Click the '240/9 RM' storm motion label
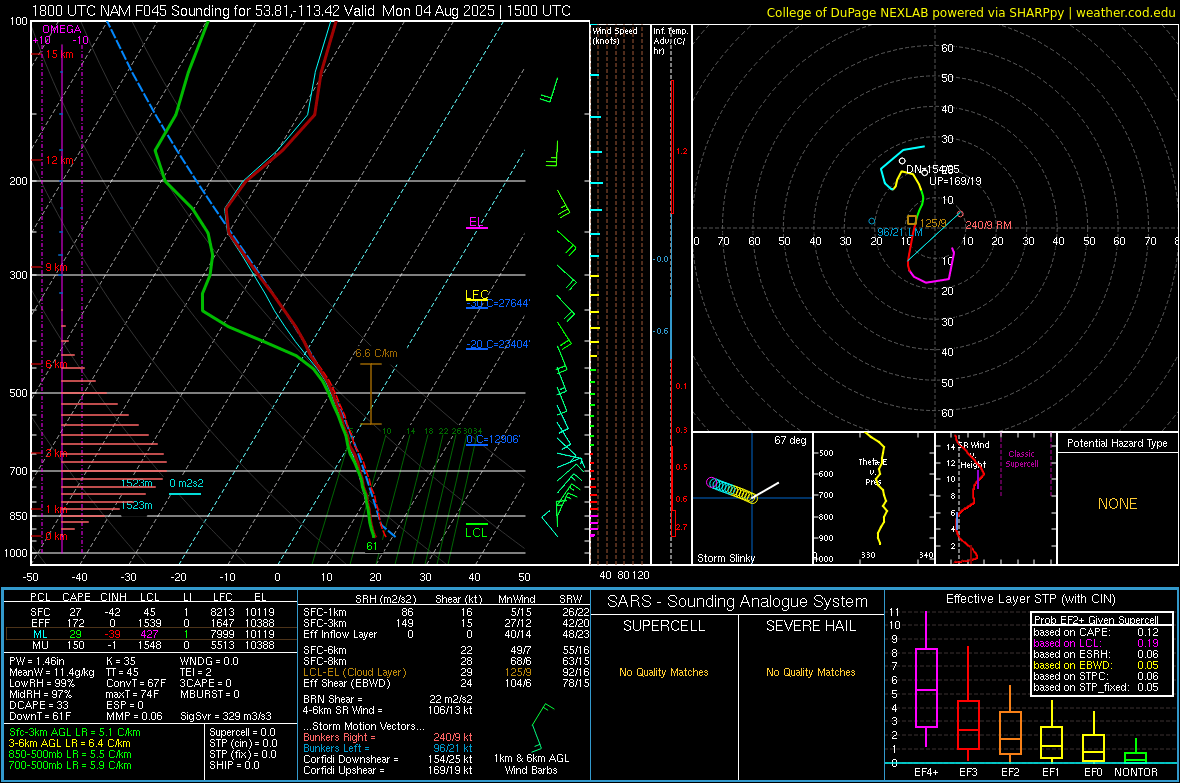Viewport: 1180px width, 783px height. coord(988,225)
